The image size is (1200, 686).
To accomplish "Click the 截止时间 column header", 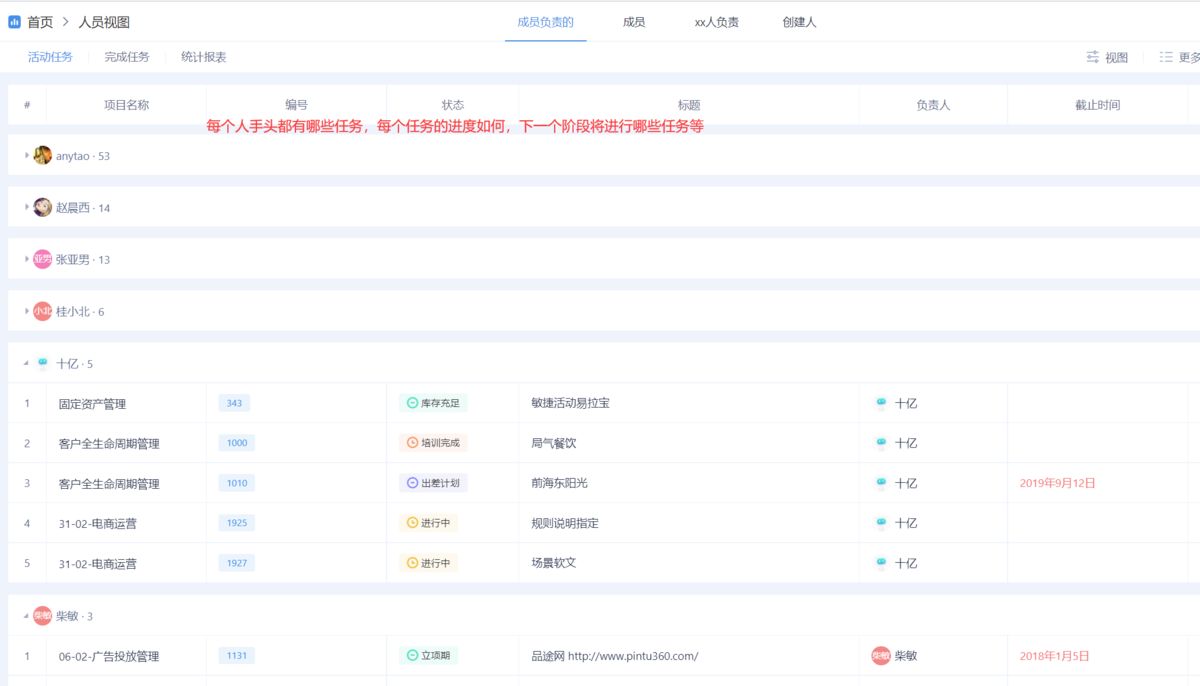I will (1097, 105).
